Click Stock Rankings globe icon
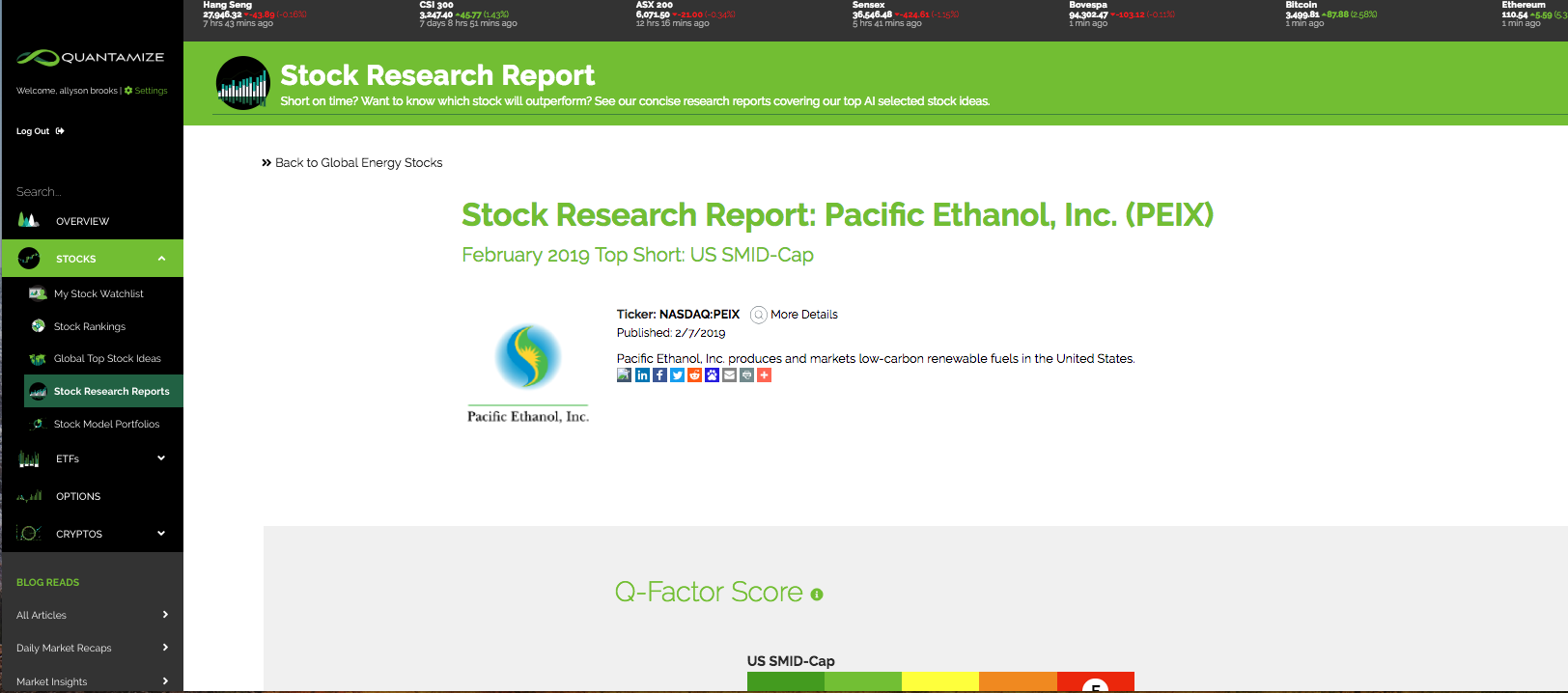The image size is (1568, 693). click(38, 326)
